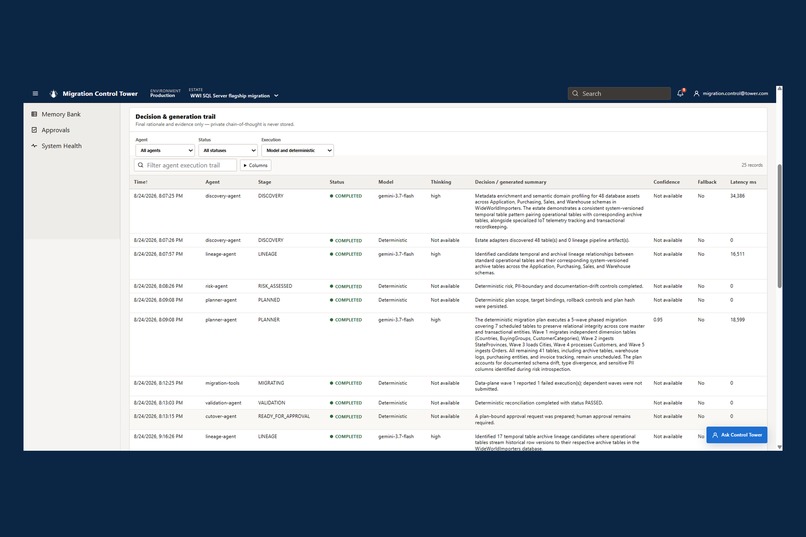Click the MIGRATING stage cell

tap(271, 383)
